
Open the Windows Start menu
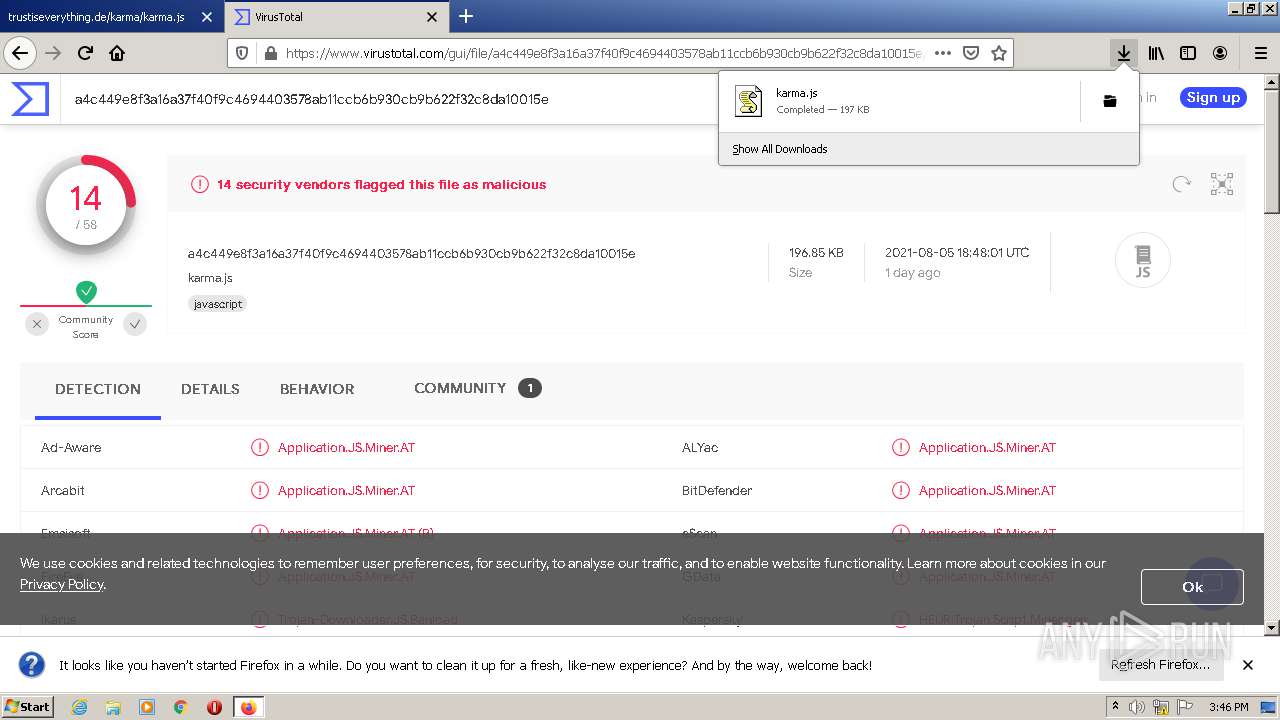[x=27, y=707]
